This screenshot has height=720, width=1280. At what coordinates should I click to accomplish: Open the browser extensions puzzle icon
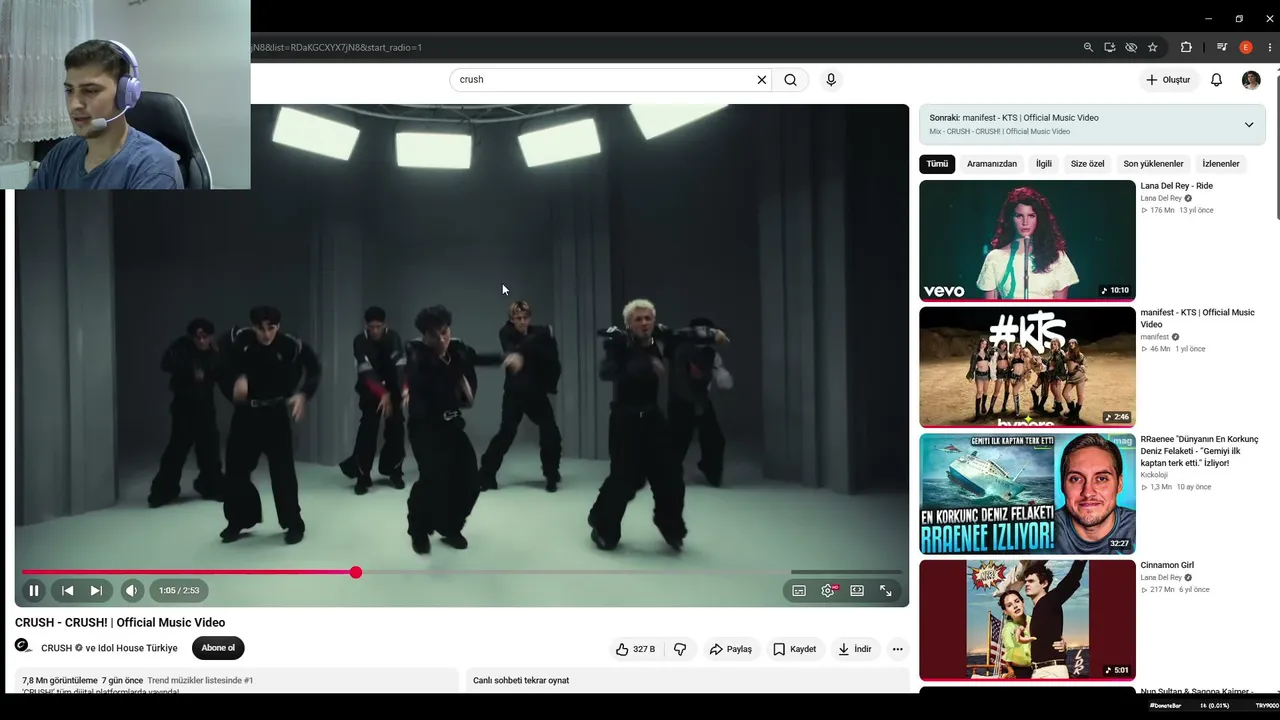(x=1186, y=47)
